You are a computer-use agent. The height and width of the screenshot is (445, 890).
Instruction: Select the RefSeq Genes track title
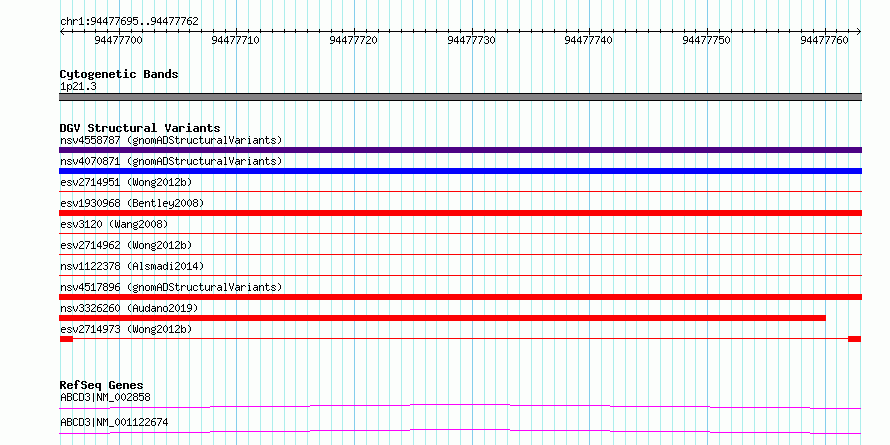click(x=101, y=385)
